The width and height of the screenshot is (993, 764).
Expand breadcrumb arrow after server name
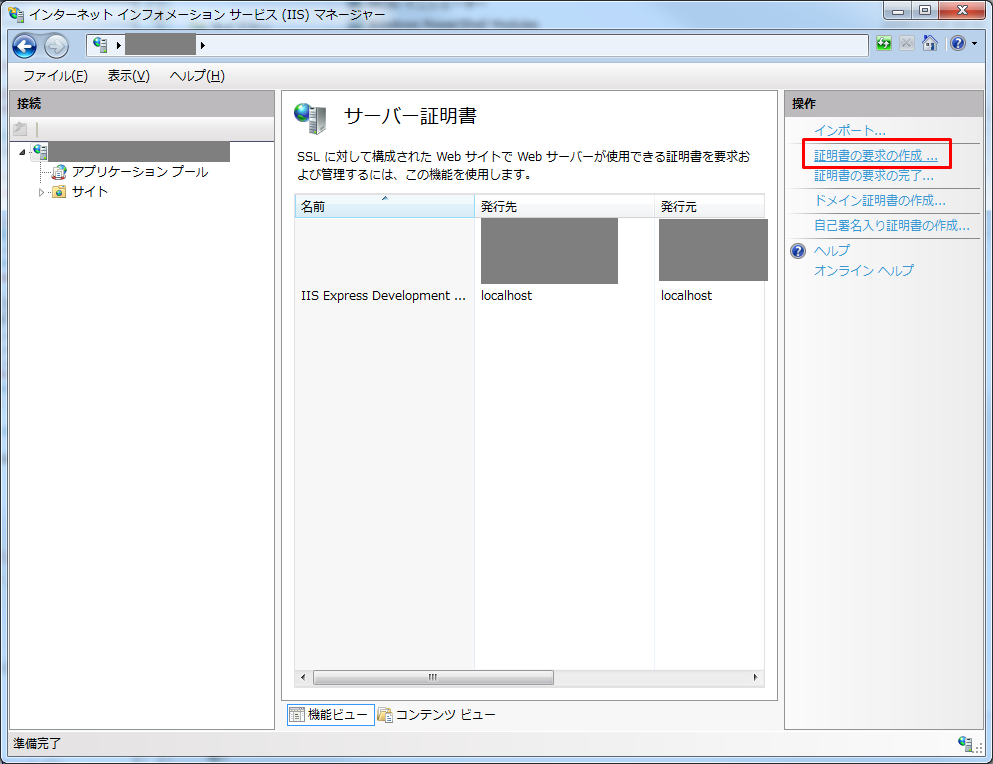pyautogui.click(x=203, y=45)
